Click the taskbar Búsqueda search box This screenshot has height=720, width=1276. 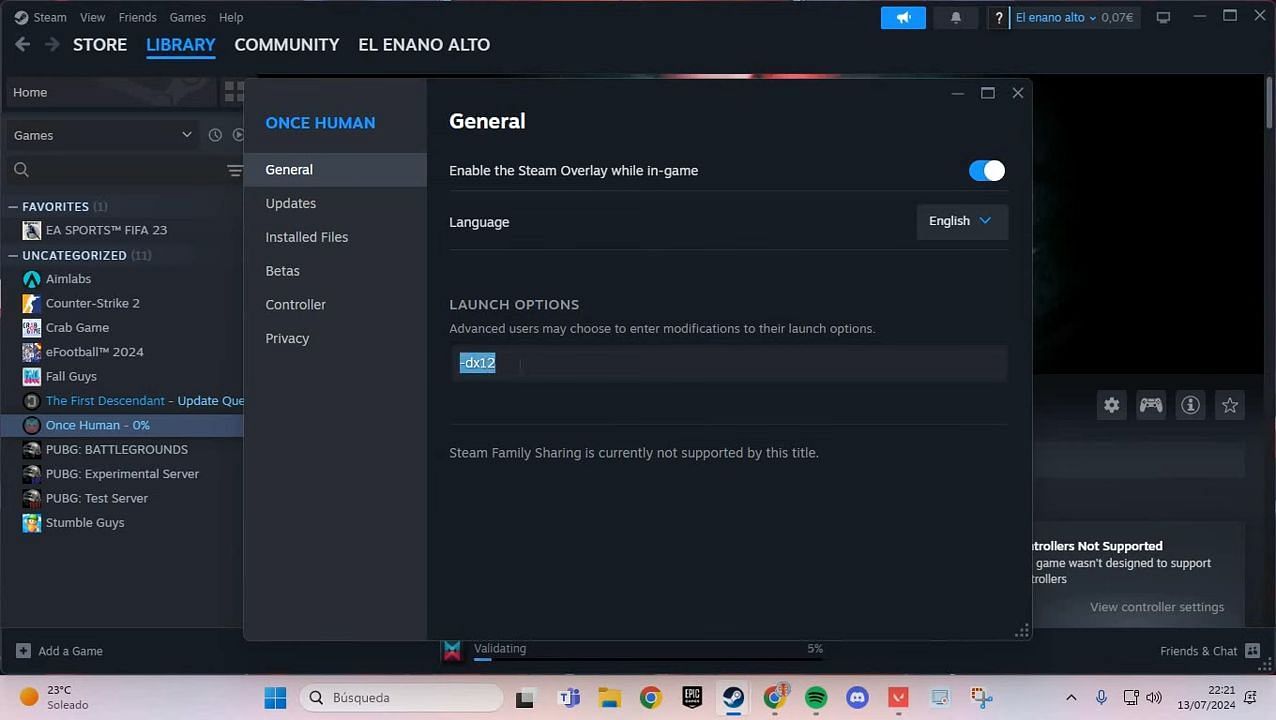[x=402, y=698]
